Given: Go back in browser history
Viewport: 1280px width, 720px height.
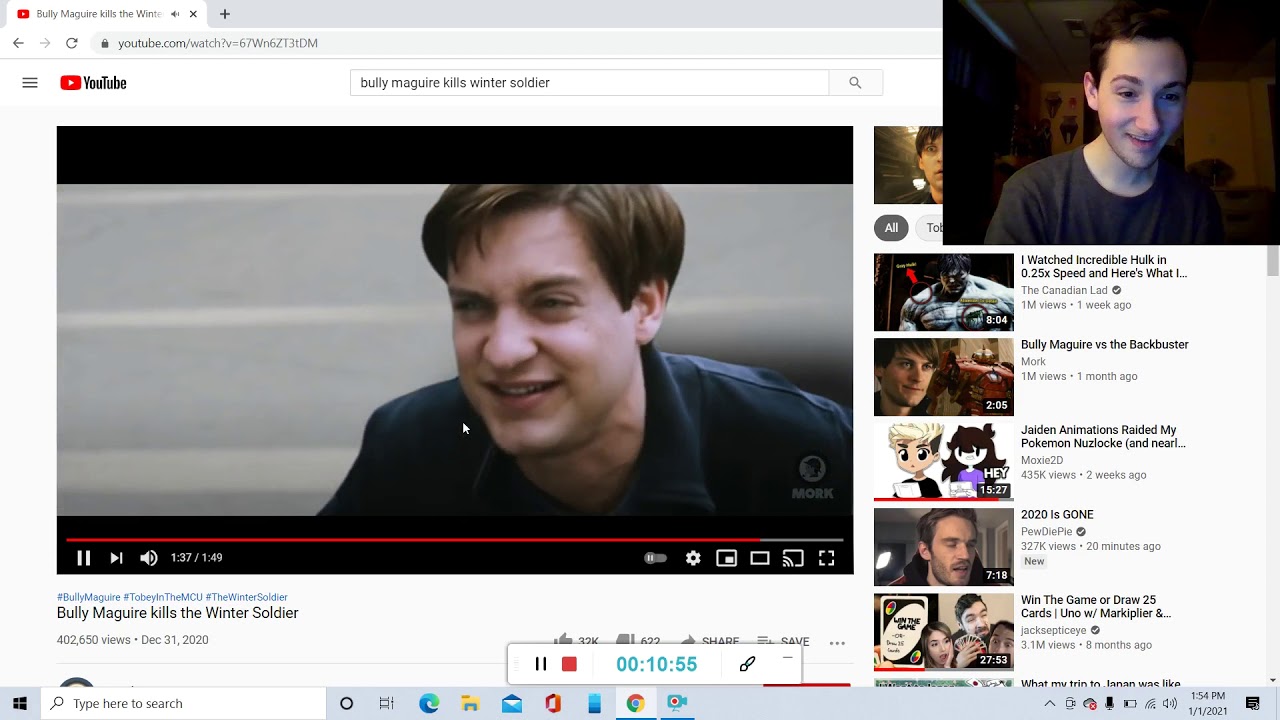Looking at the screenshot, I should (18, 43).
